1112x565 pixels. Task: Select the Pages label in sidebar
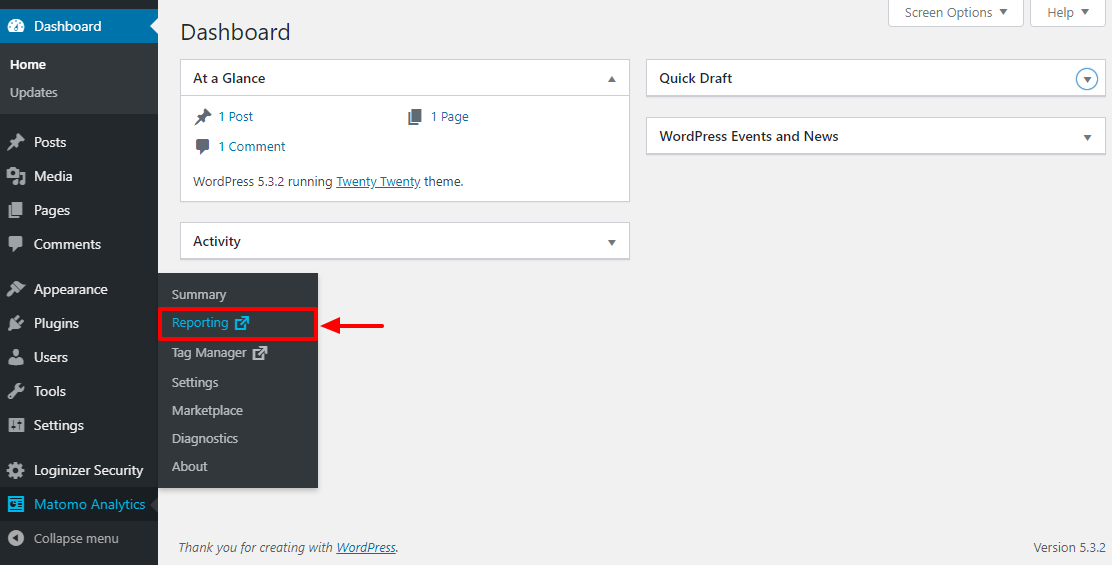tap(52, 211)
